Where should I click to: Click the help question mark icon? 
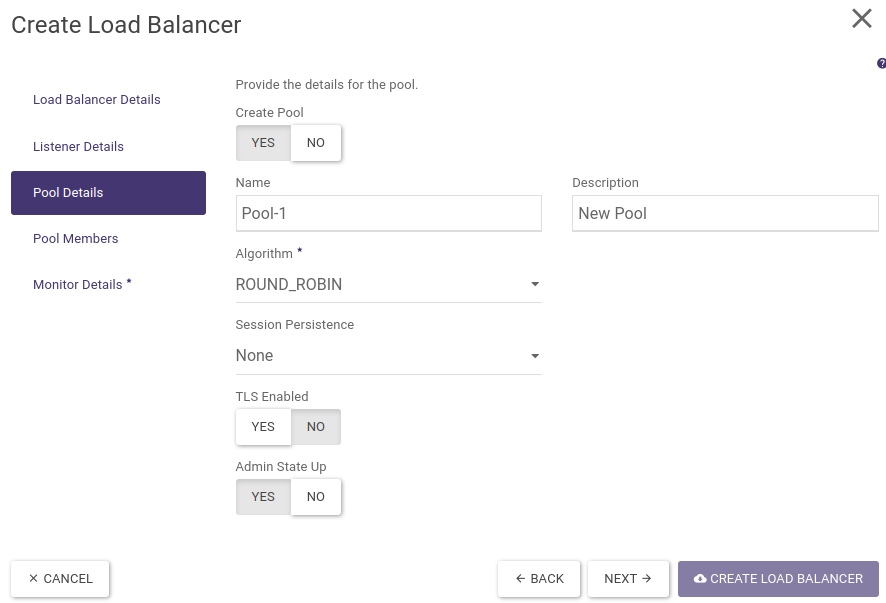point(881,64)
